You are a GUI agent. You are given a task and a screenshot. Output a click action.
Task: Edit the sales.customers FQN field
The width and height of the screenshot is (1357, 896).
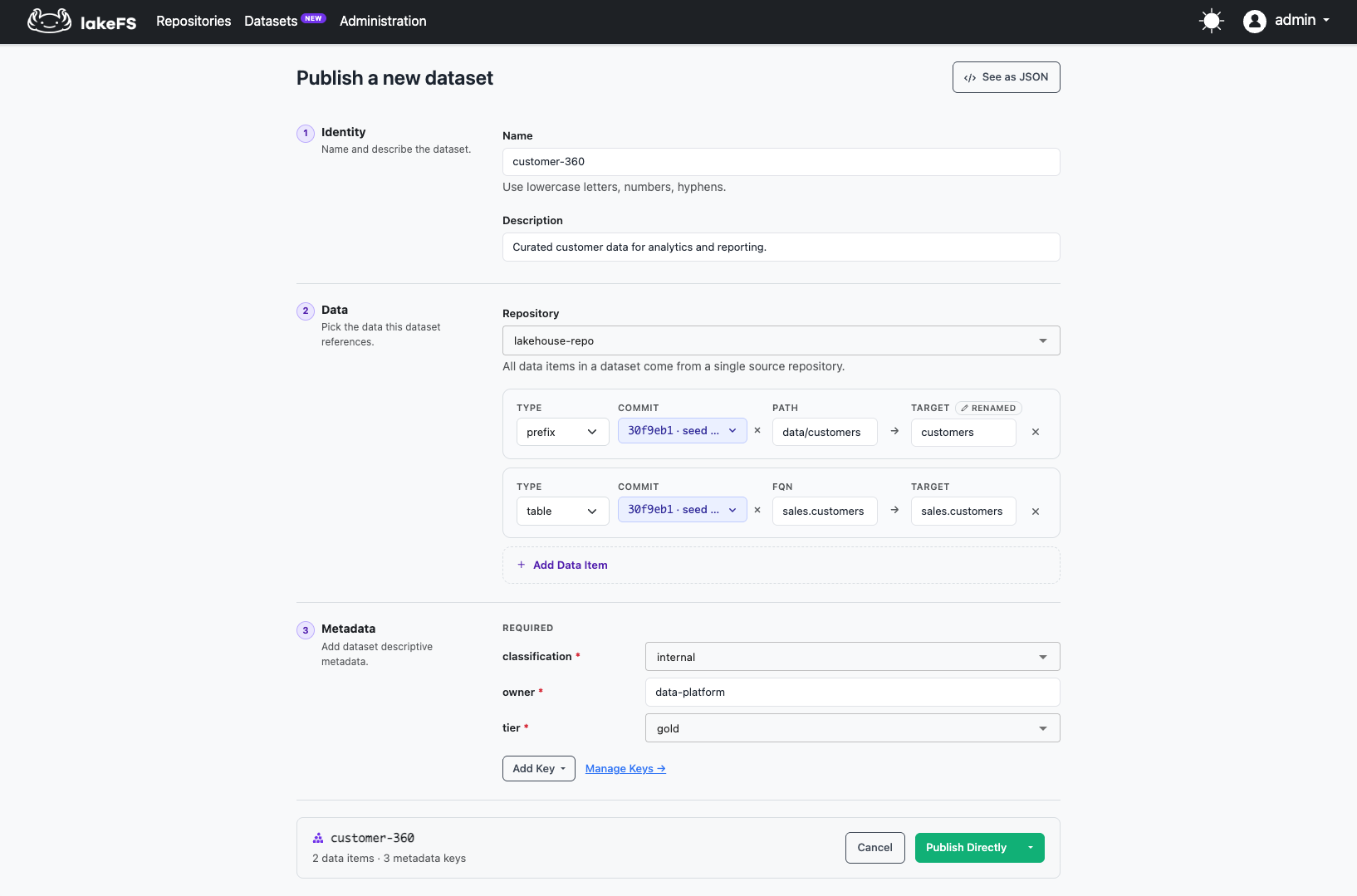[x=825, y=511]
